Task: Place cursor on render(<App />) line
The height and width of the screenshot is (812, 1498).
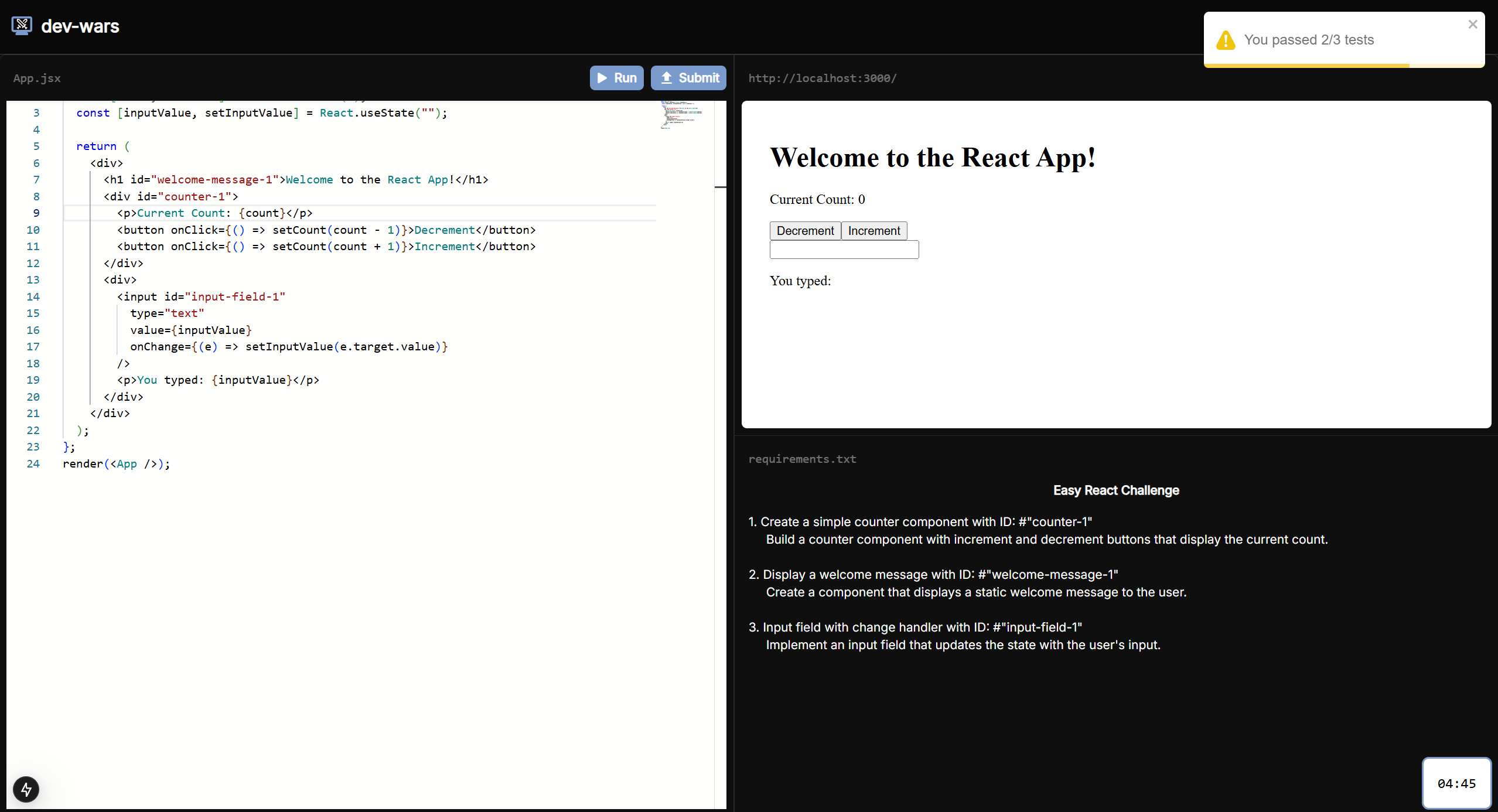Action: [116, 464]
